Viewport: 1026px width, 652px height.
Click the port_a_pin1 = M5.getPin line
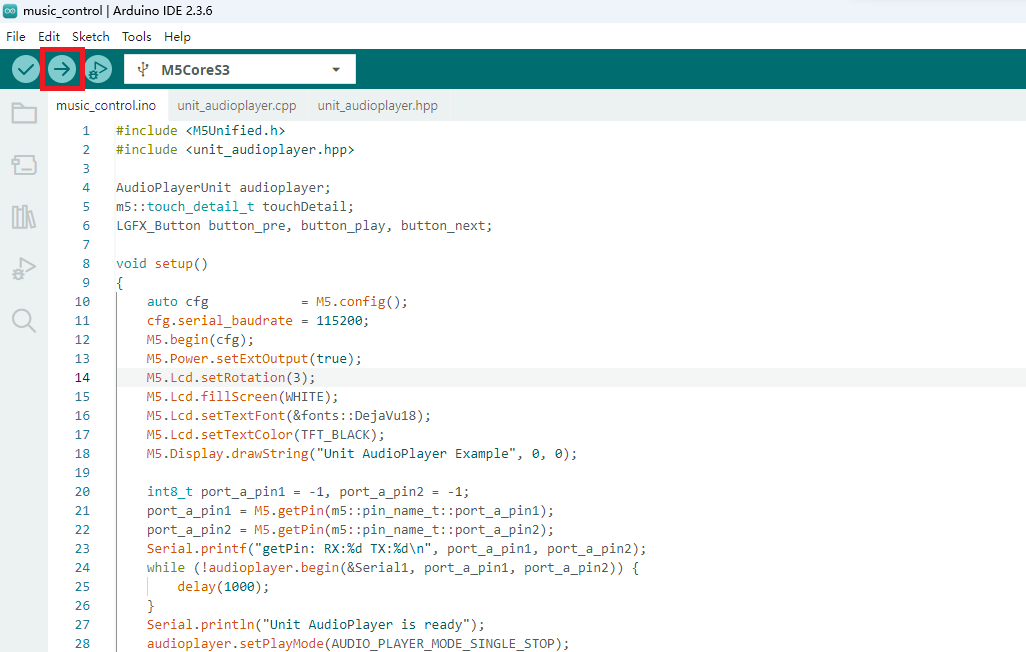(350, 511)
